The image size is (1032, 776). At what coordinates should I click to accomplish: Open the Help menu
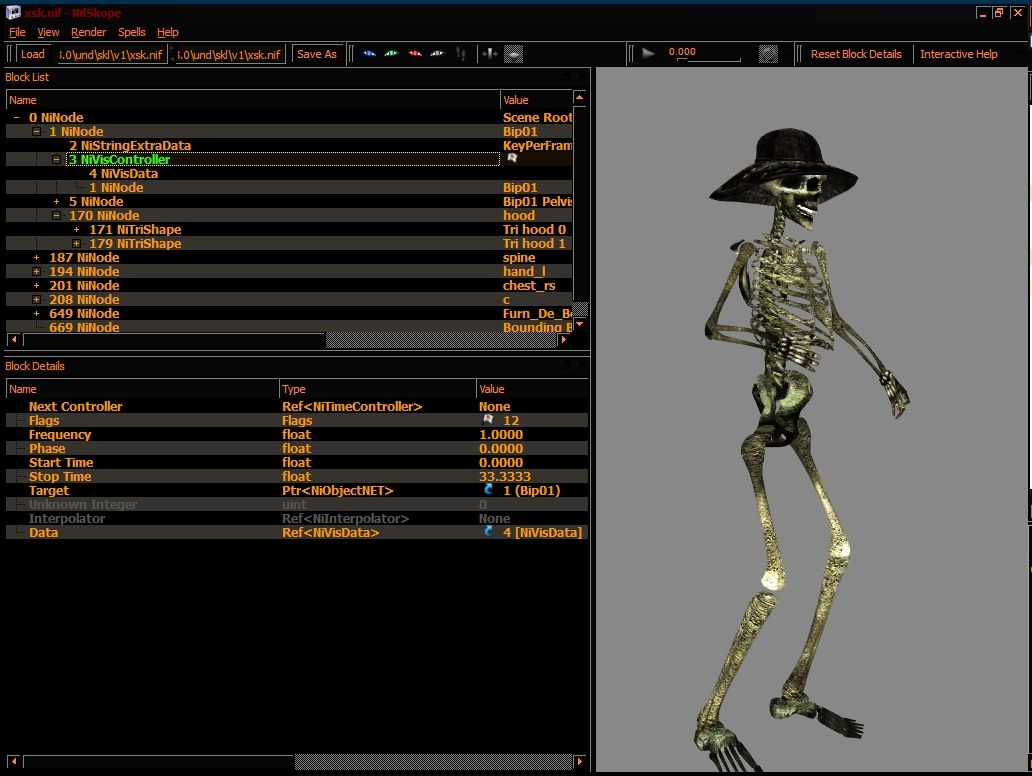pyautogui.click(x=167, y=32)
